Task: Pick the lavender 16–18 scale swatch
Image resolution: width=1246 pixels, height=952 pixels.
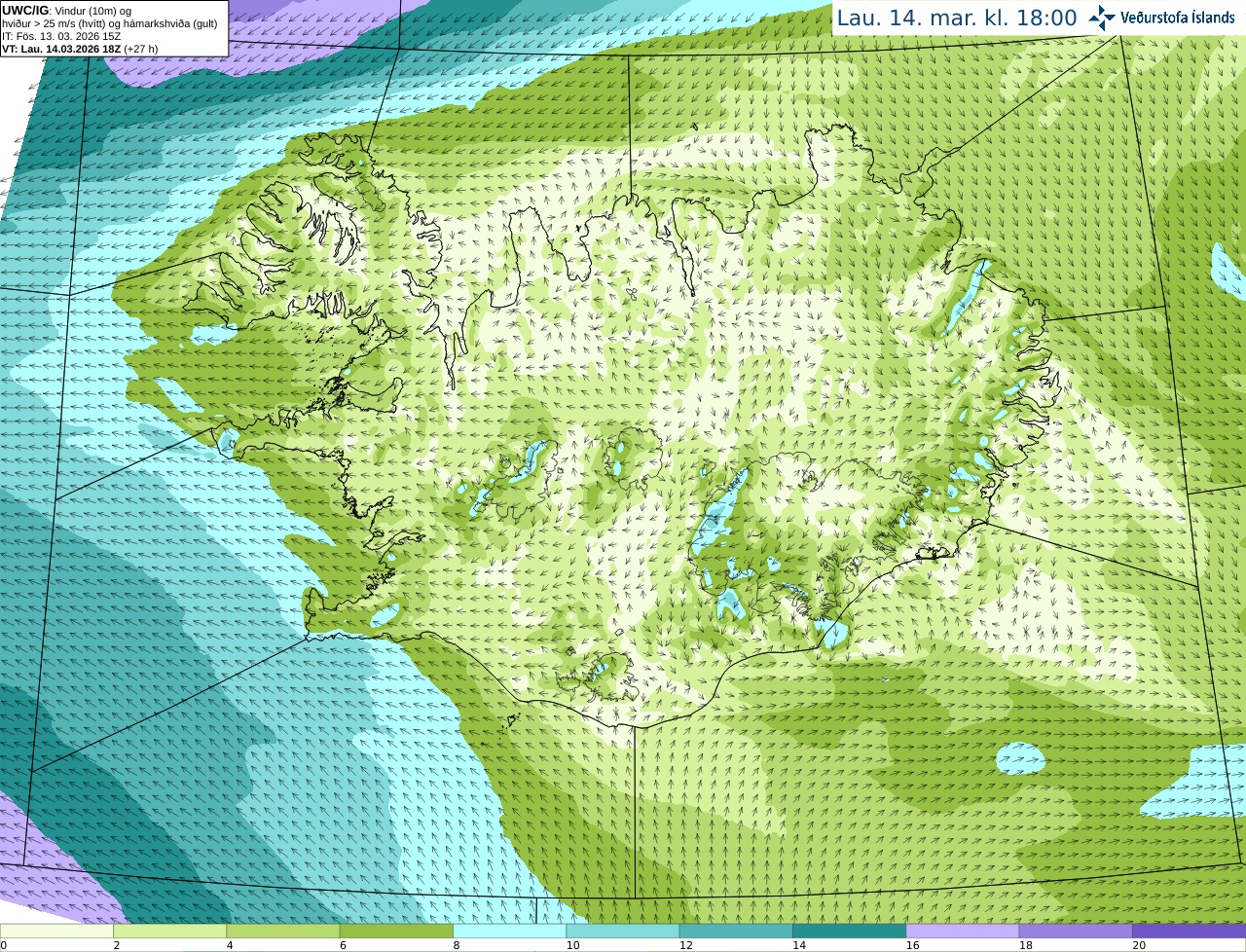Action: tap(963, 931)
